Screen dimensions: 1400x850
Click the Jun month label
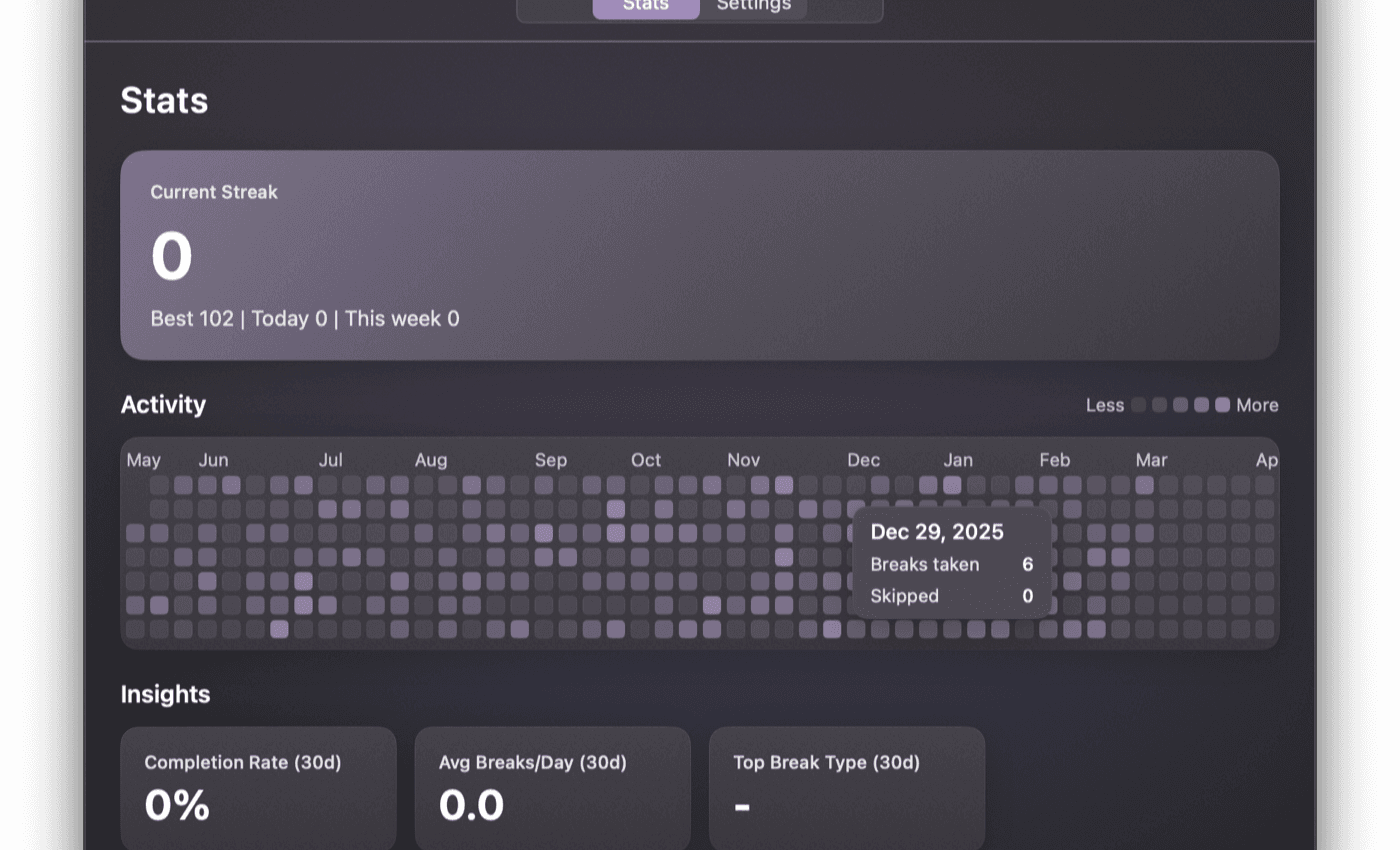pos(213,460)
